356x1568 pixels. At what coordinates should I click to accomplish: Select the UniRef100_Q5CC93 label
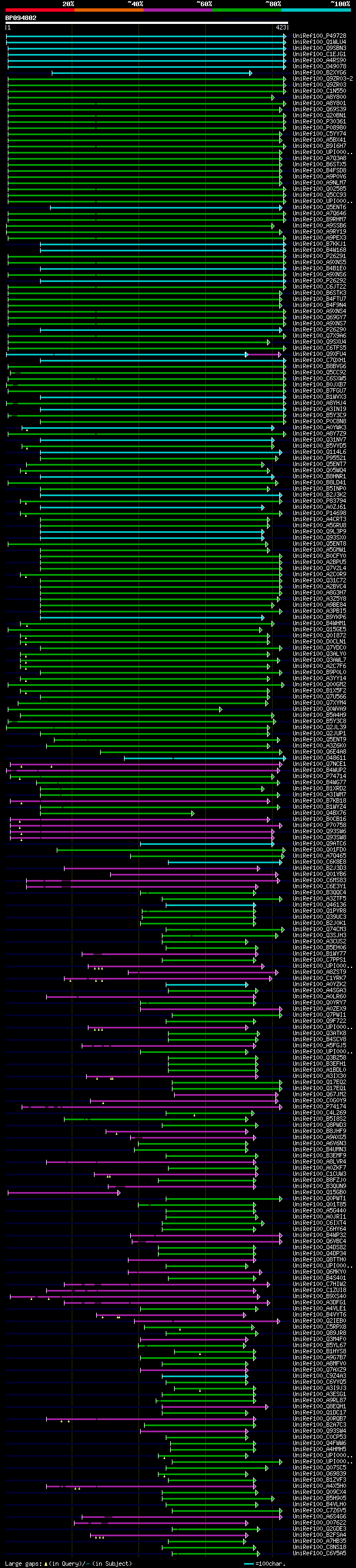click(319, 195)
